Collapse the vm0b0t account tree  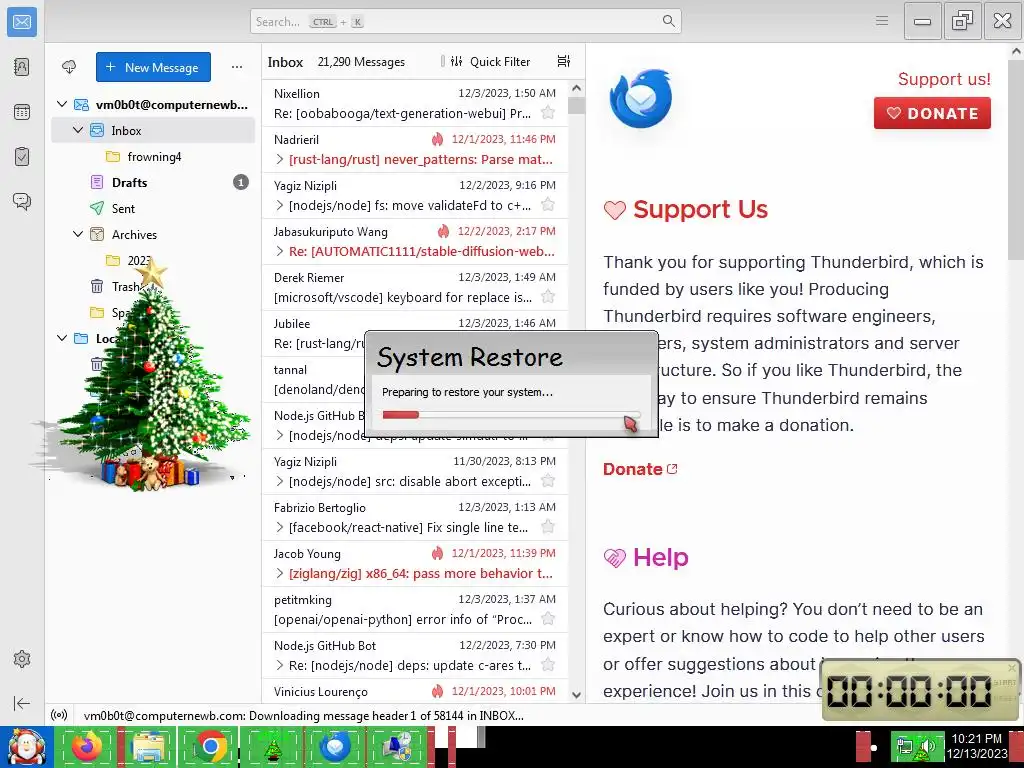[x=62, y=104]
